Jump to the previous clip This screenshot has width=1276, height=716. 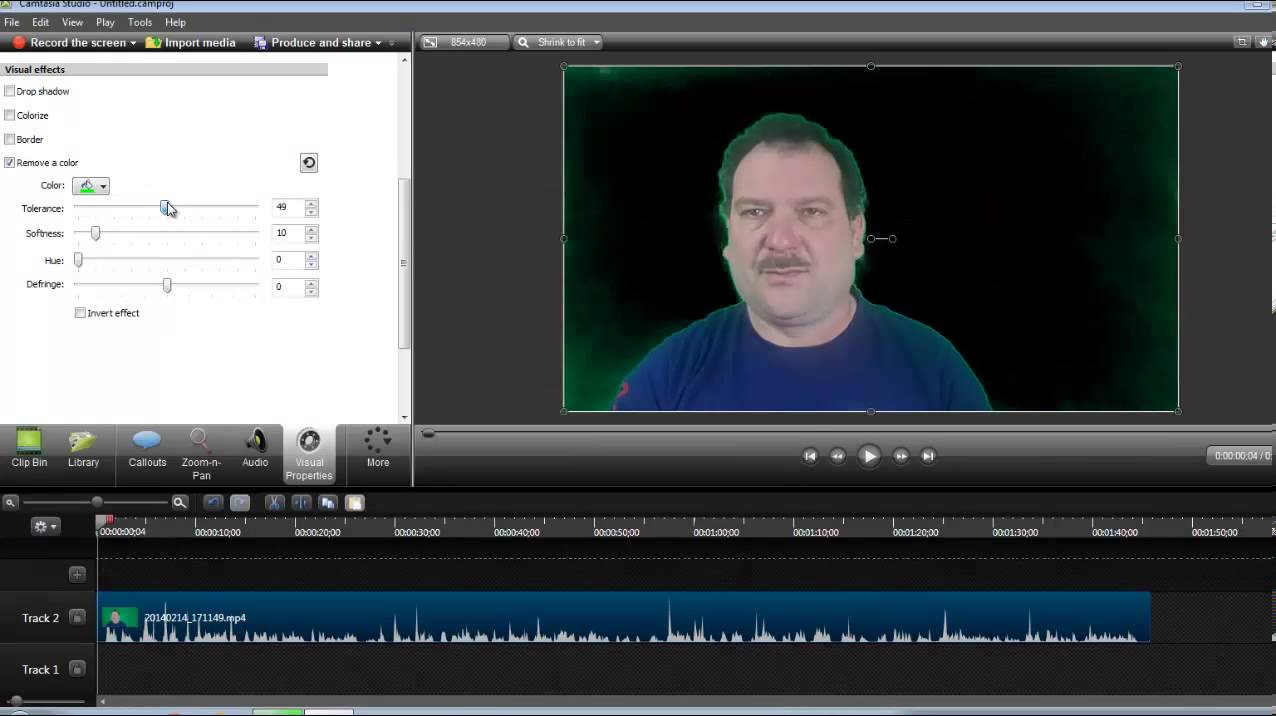click(x=810, y=456)
